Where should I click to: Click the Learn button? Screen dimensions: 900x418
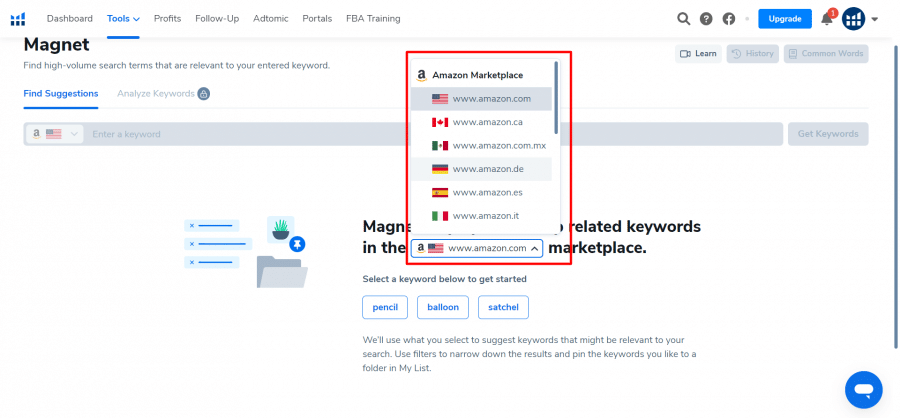(698, 53)
